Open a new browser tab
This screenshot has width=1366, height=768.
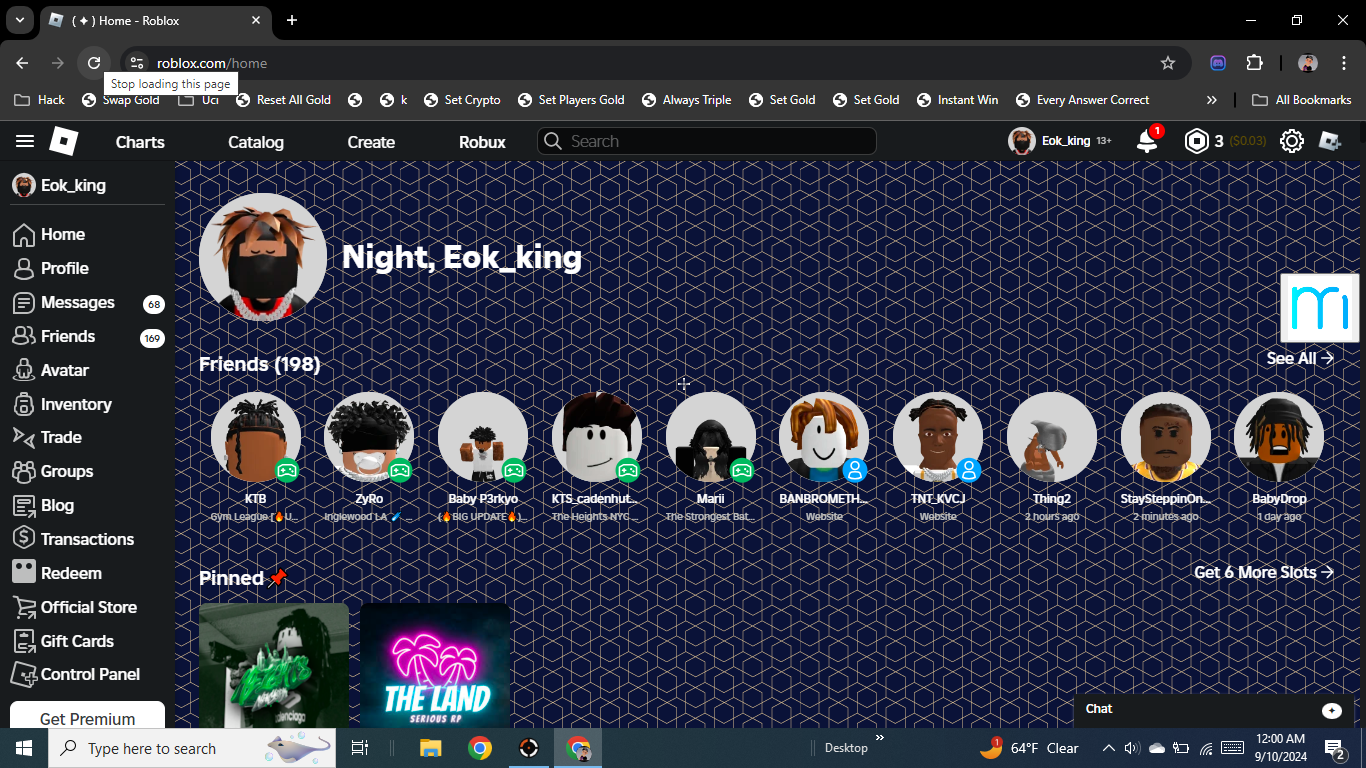coord(292,20)
